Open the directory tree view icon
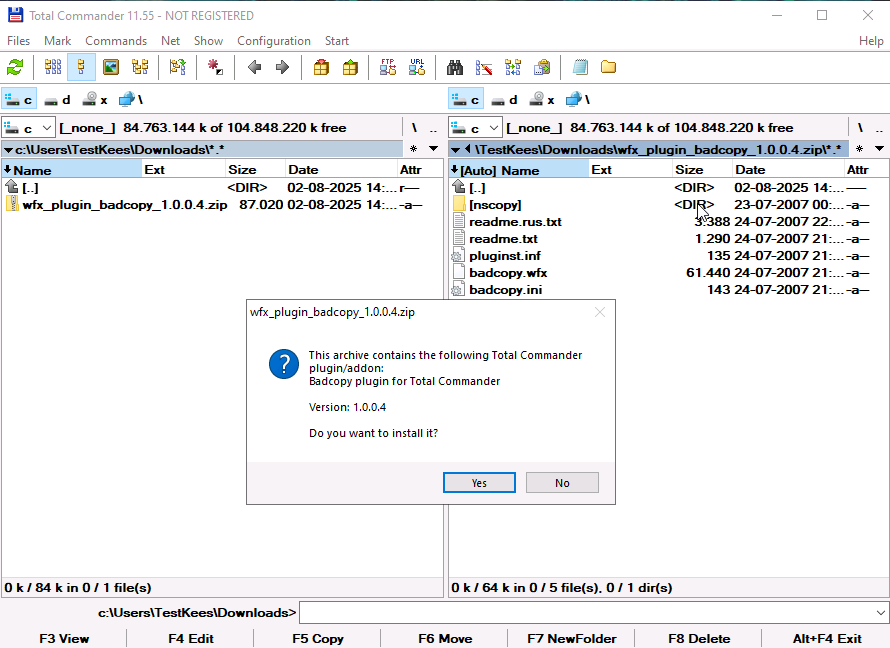Viewport: 890px width, 648px height. click(140, 68)
